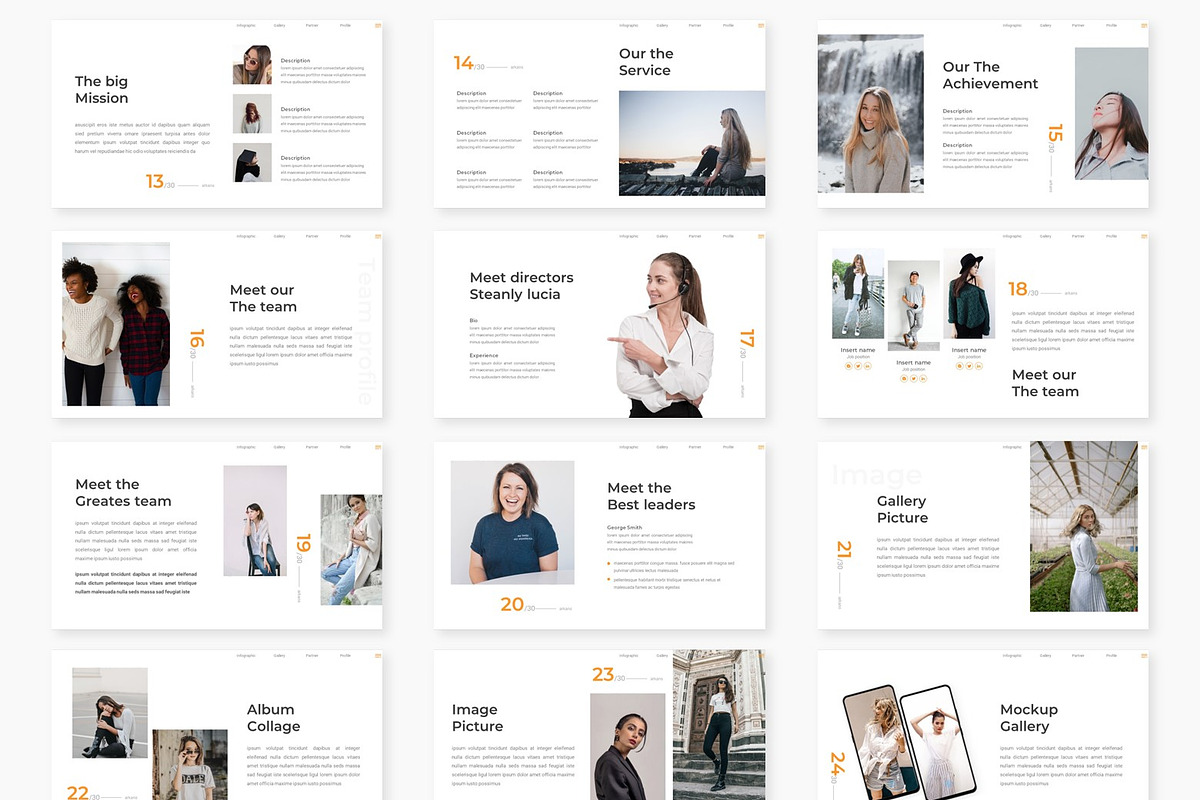
Task: Select the two laughing women photo on slide 16
Action: [x=116, y=324]
